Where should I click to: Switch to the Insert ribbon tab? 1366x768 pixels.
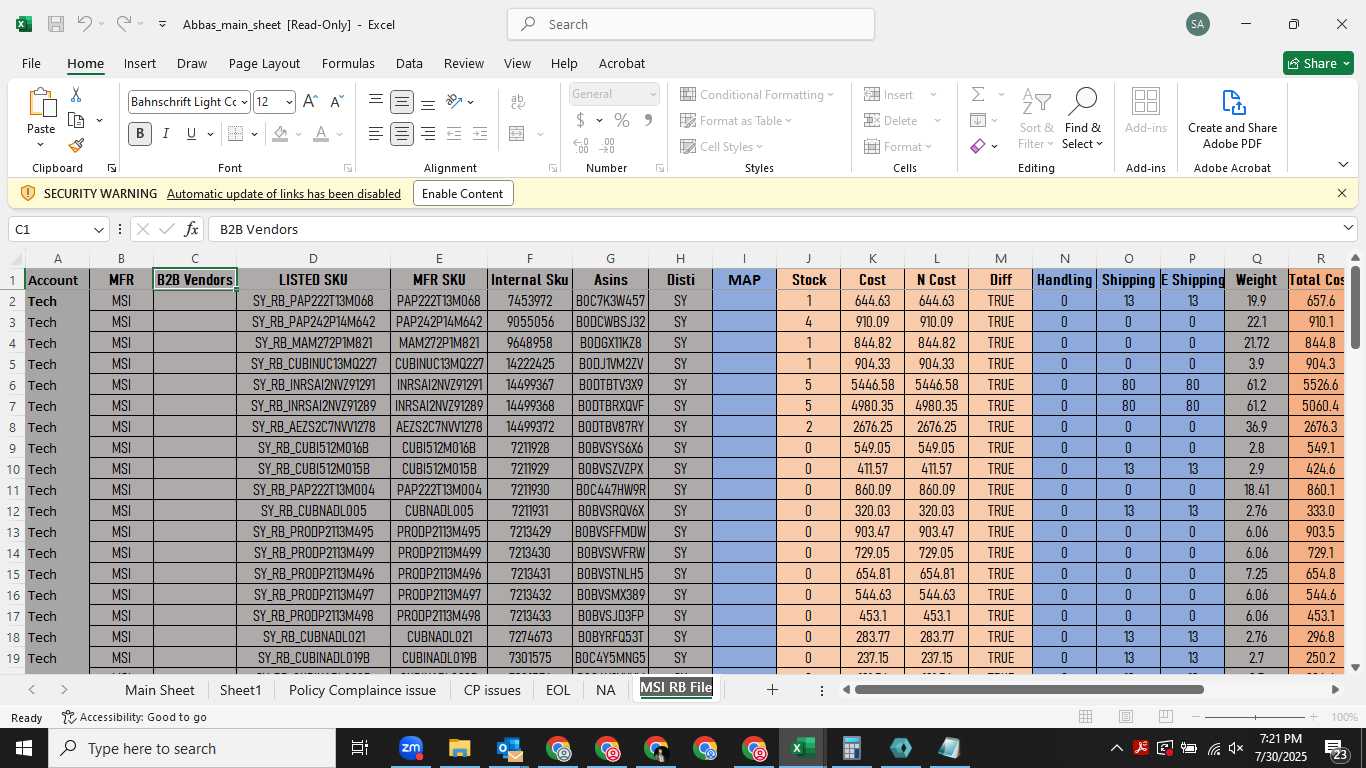tap(140, 63)
